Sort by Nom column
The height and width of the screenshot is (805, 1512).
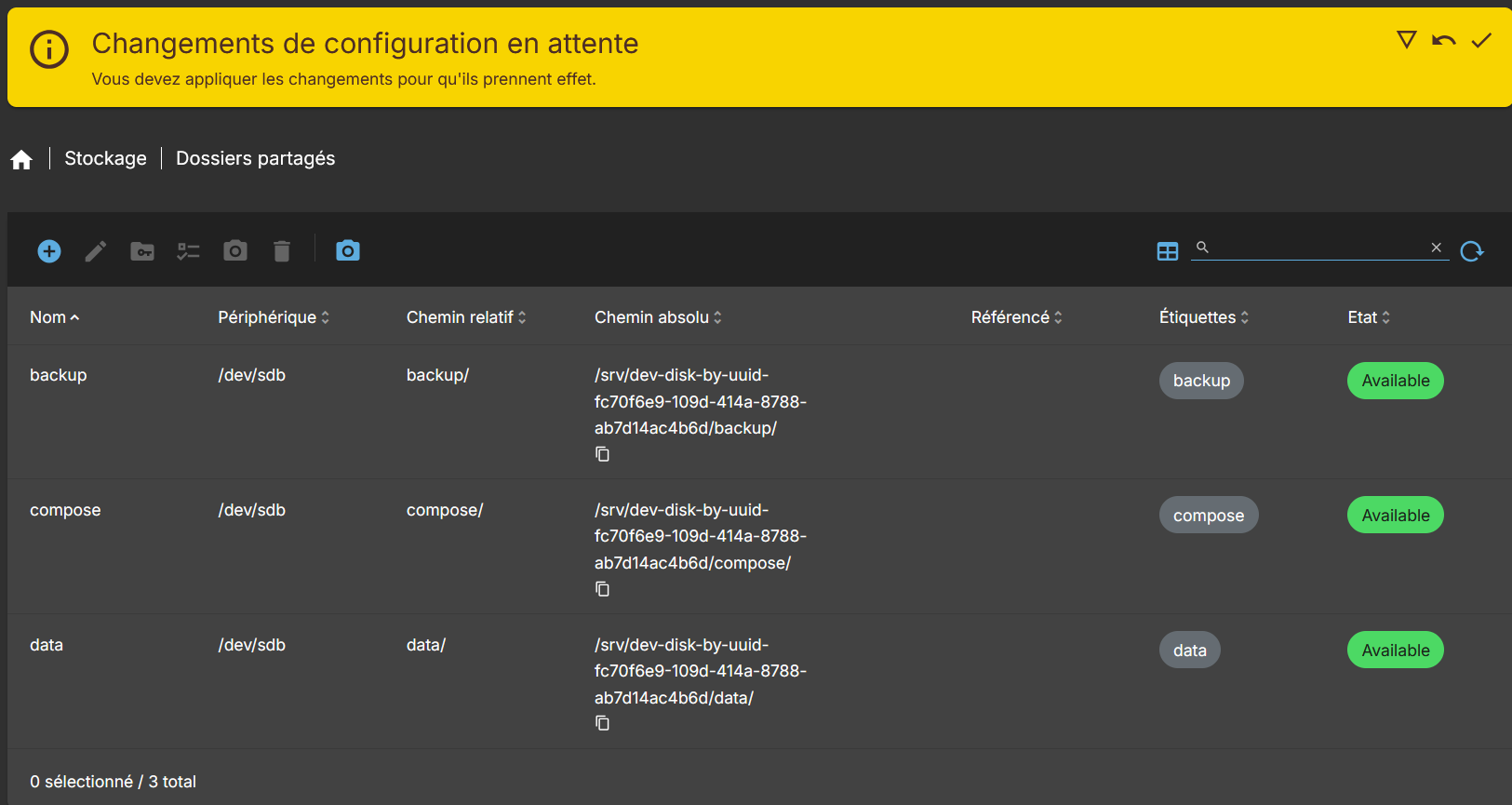[x=54, y=317]
